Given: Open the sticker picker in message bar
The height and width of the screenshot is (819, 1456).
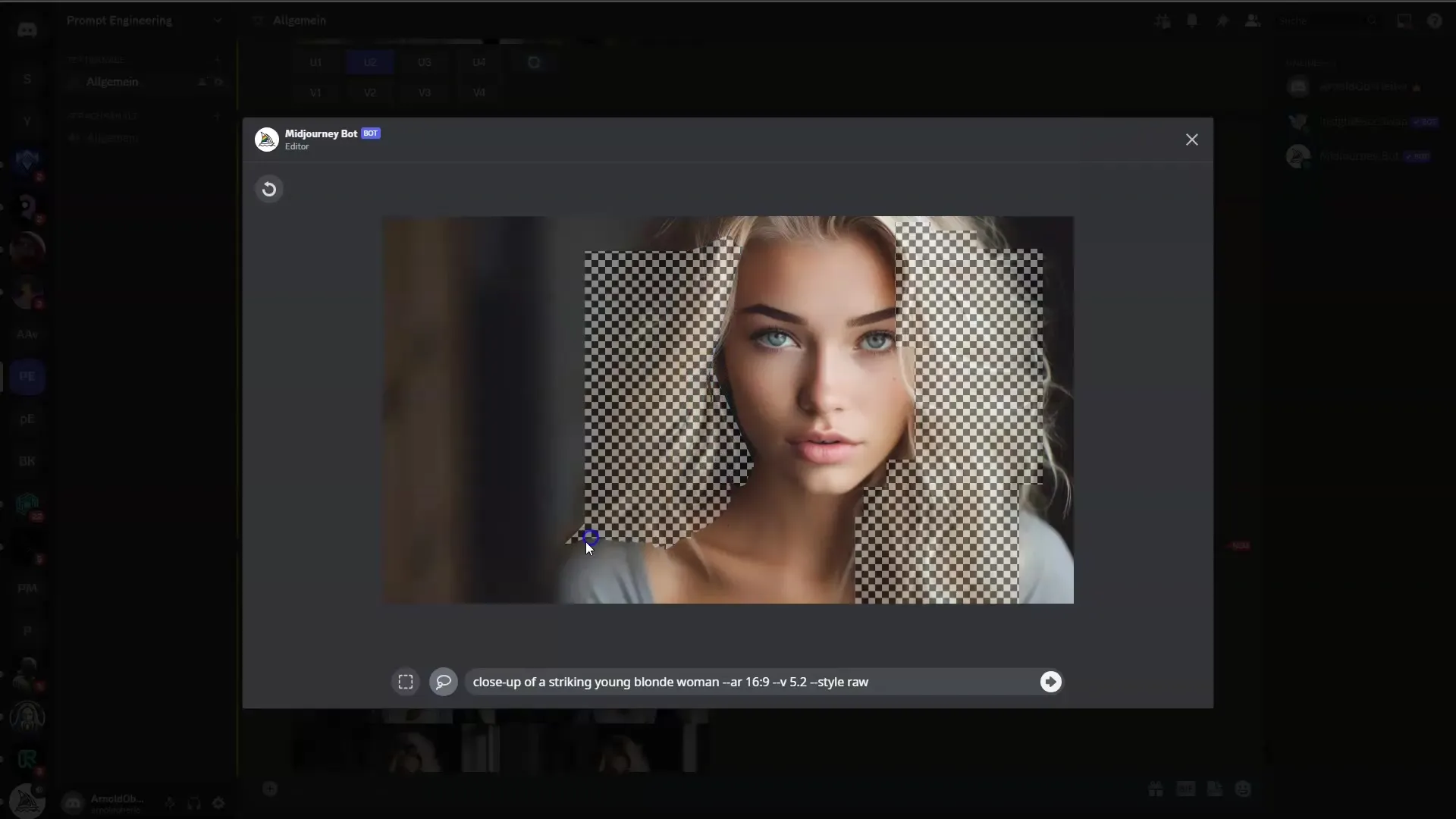Looking at the screenshot, I should click(1214, 789).
